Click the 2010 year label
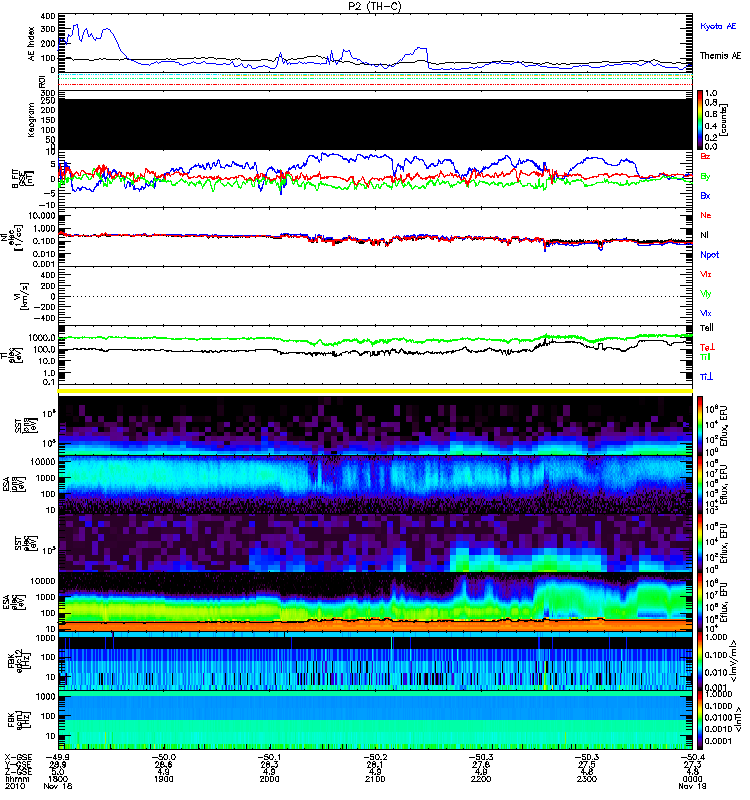The image size is (750, 800). [x=15, y=786]
